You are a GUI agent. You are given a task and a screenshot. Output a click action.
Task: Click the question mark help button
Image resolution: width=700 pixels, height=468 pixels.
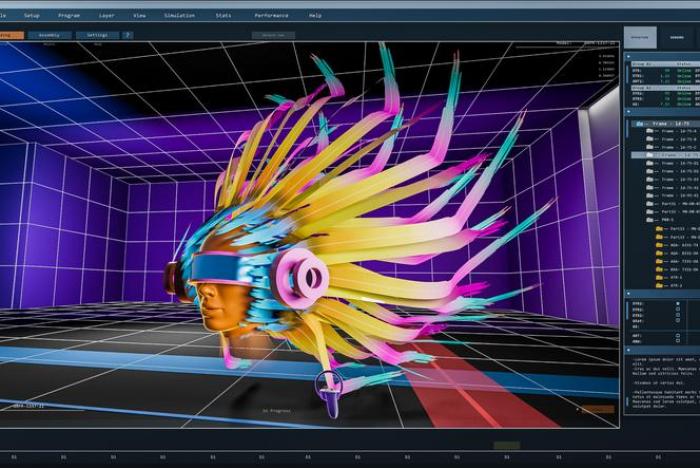tap(126, 35)
